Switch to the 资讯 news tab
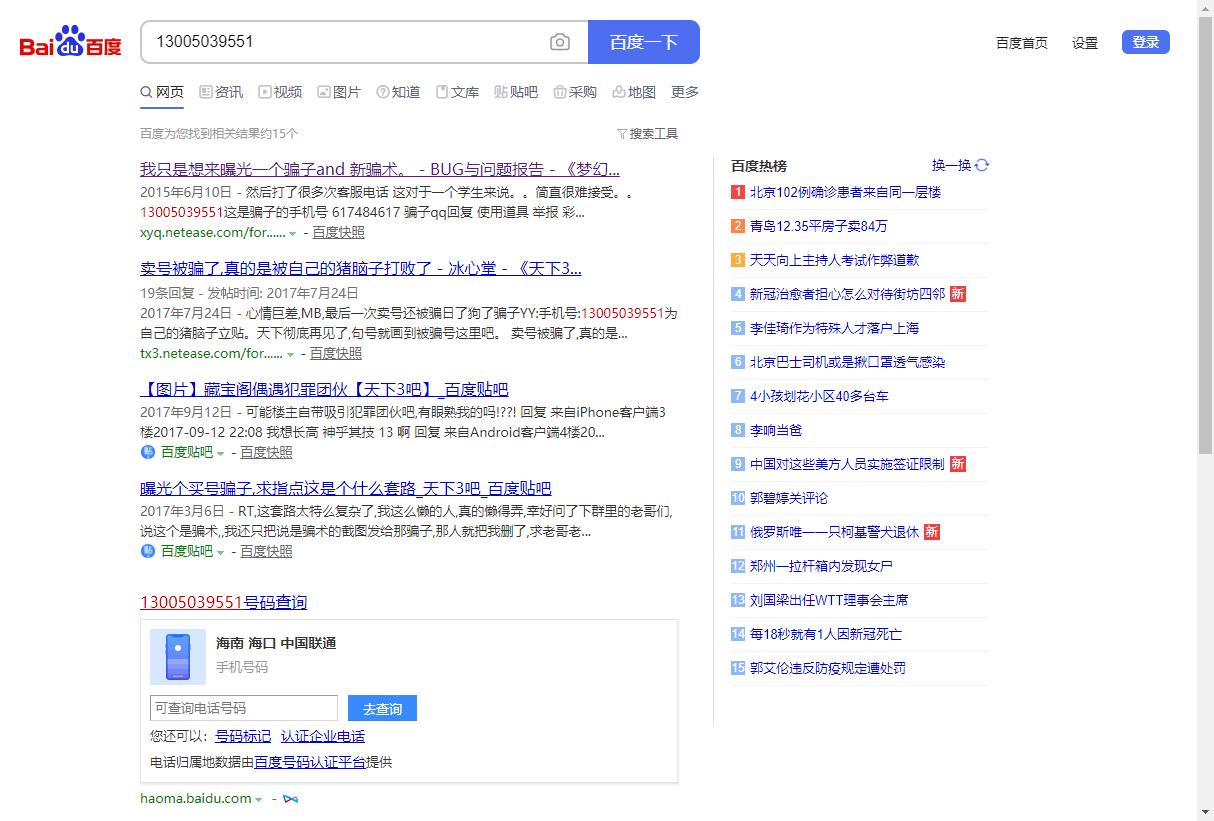The height and width of the screenshot is (821, 1214). [x=221, y=92]
